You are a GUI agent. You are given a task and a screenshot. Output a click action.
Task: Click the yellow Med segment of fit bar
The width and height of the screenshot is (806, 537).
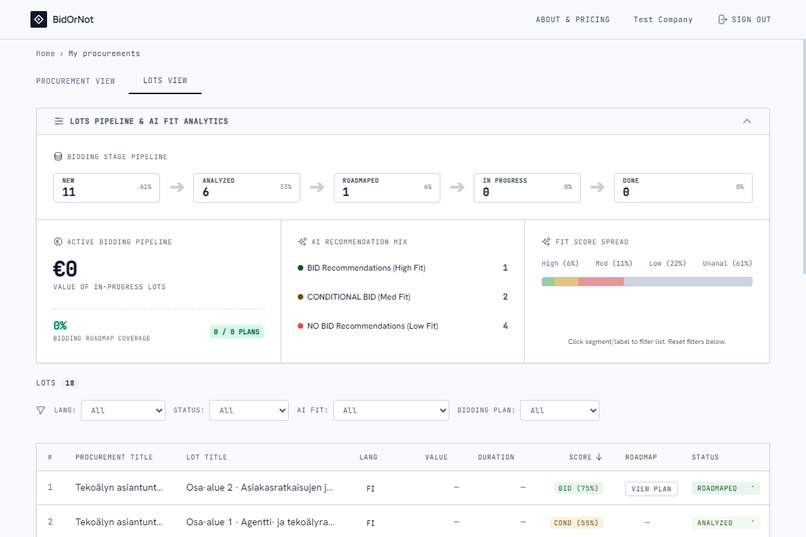pyautogui.click(x=566, y=282)
